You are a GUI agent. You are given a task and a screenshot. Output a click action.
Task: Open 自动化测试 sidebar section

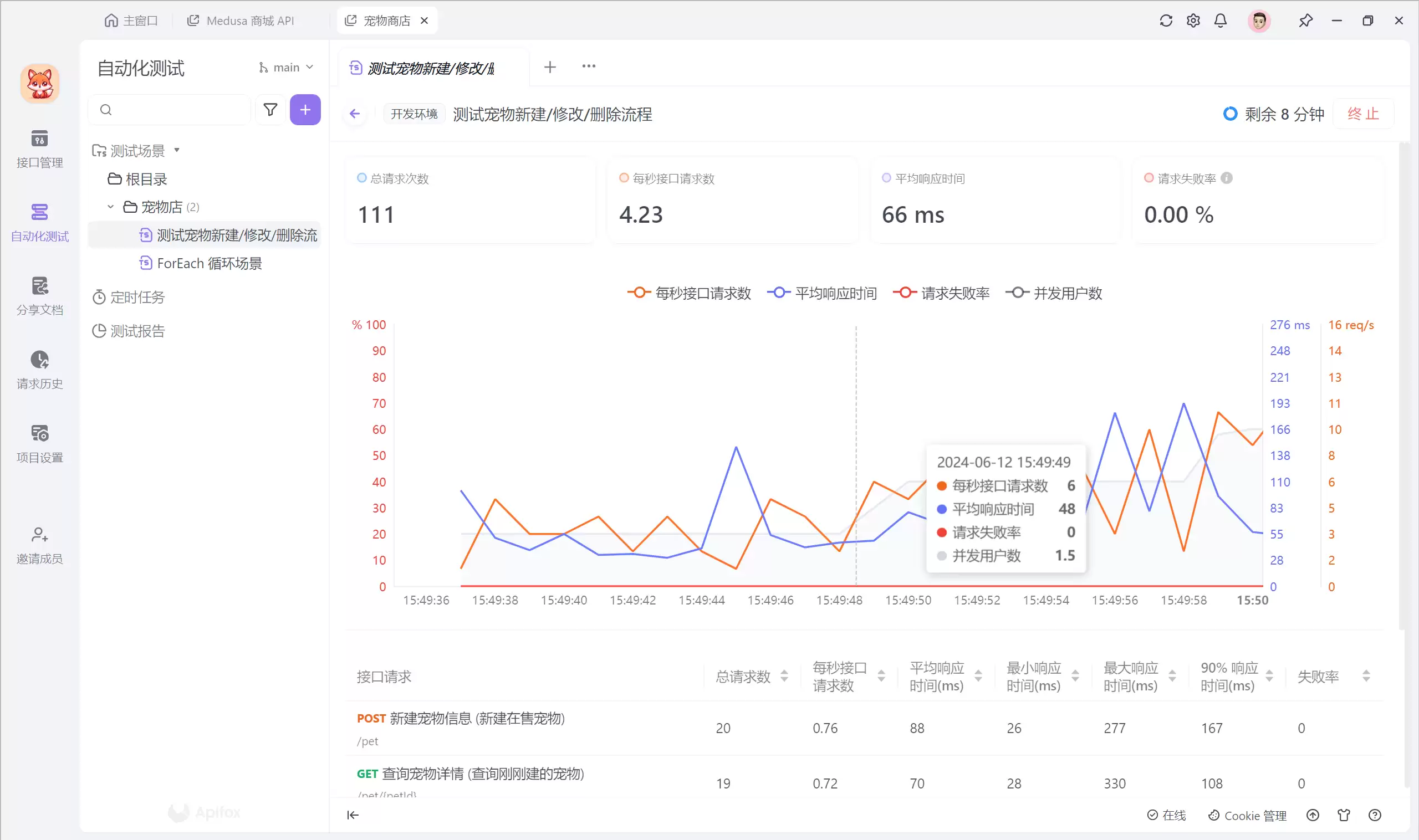click(x=39, y=222)
